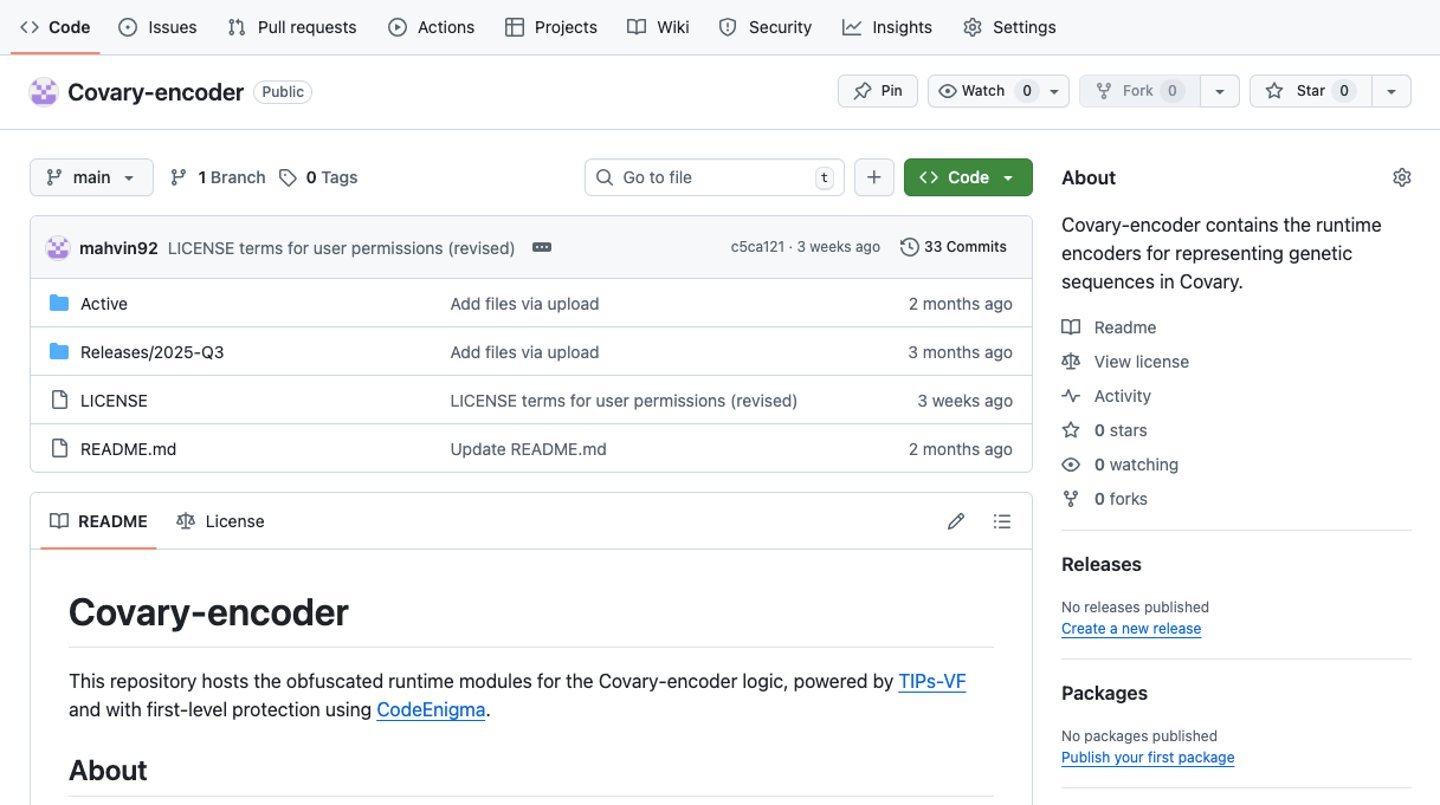1440x805 pixels.
Task: Select the README tab in file viewer
Action: tap(99, 521)
